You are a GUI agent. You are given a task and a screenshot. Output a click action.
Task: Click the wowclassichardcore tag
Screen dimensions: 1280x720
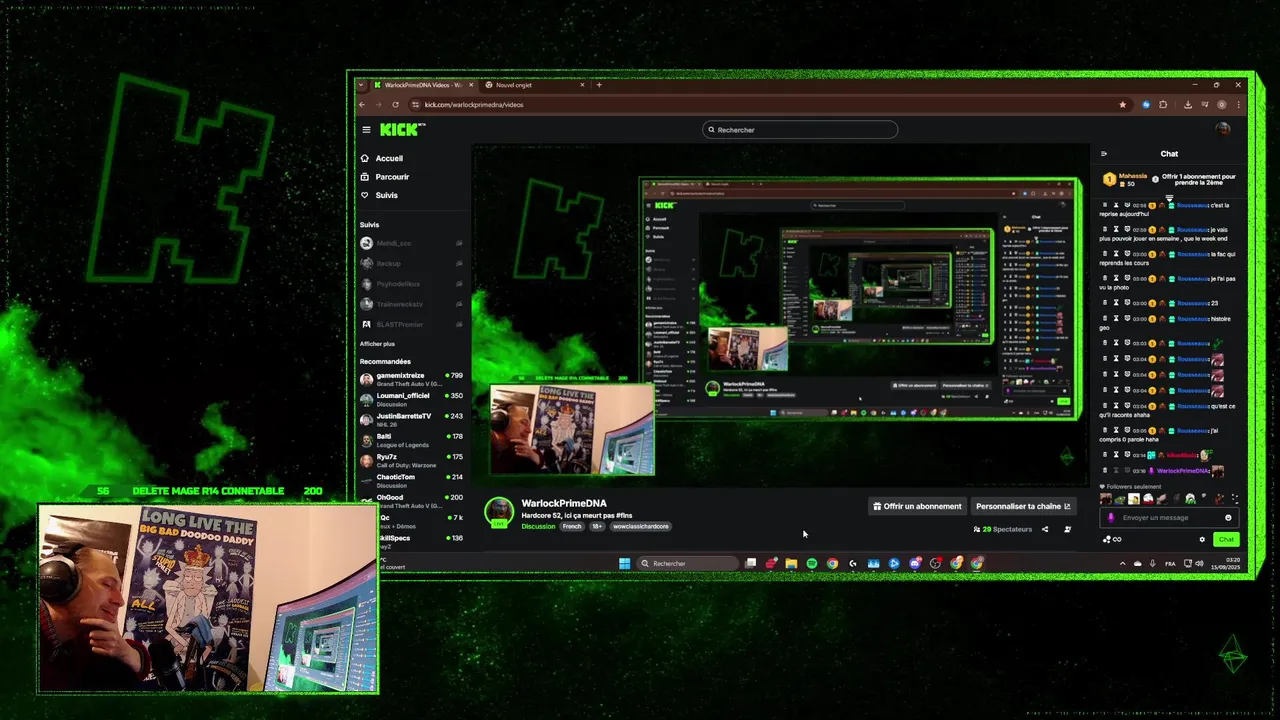coord(640,526)
